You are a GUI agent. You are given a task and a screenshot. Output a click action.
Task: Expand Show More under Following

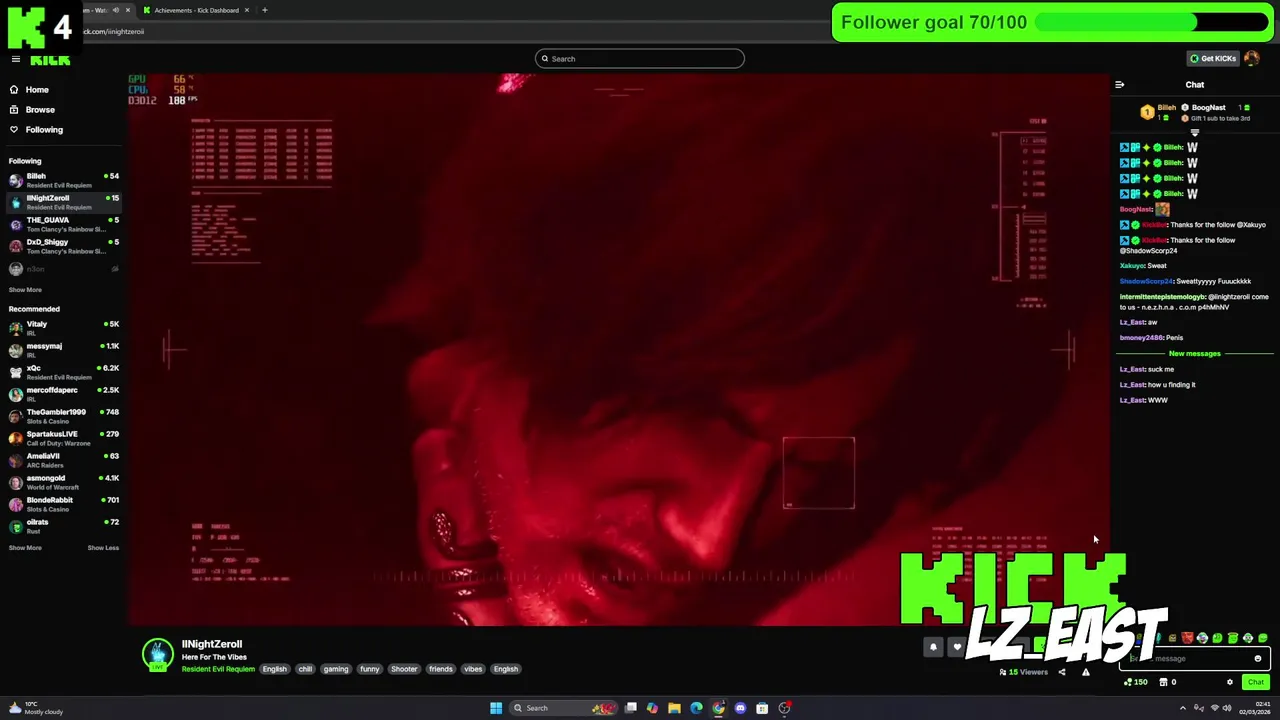pos(25,290)
